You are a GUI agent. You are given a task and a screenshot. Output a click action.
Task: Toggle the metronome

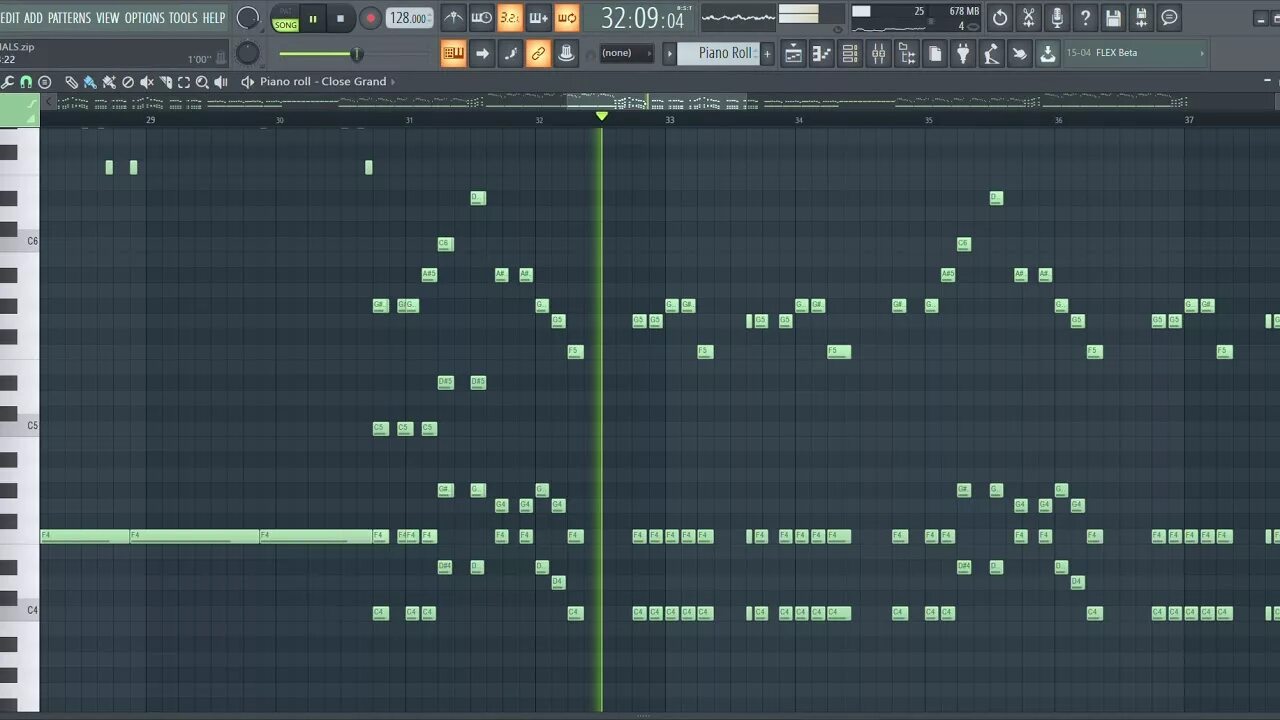tap(453, 17)
